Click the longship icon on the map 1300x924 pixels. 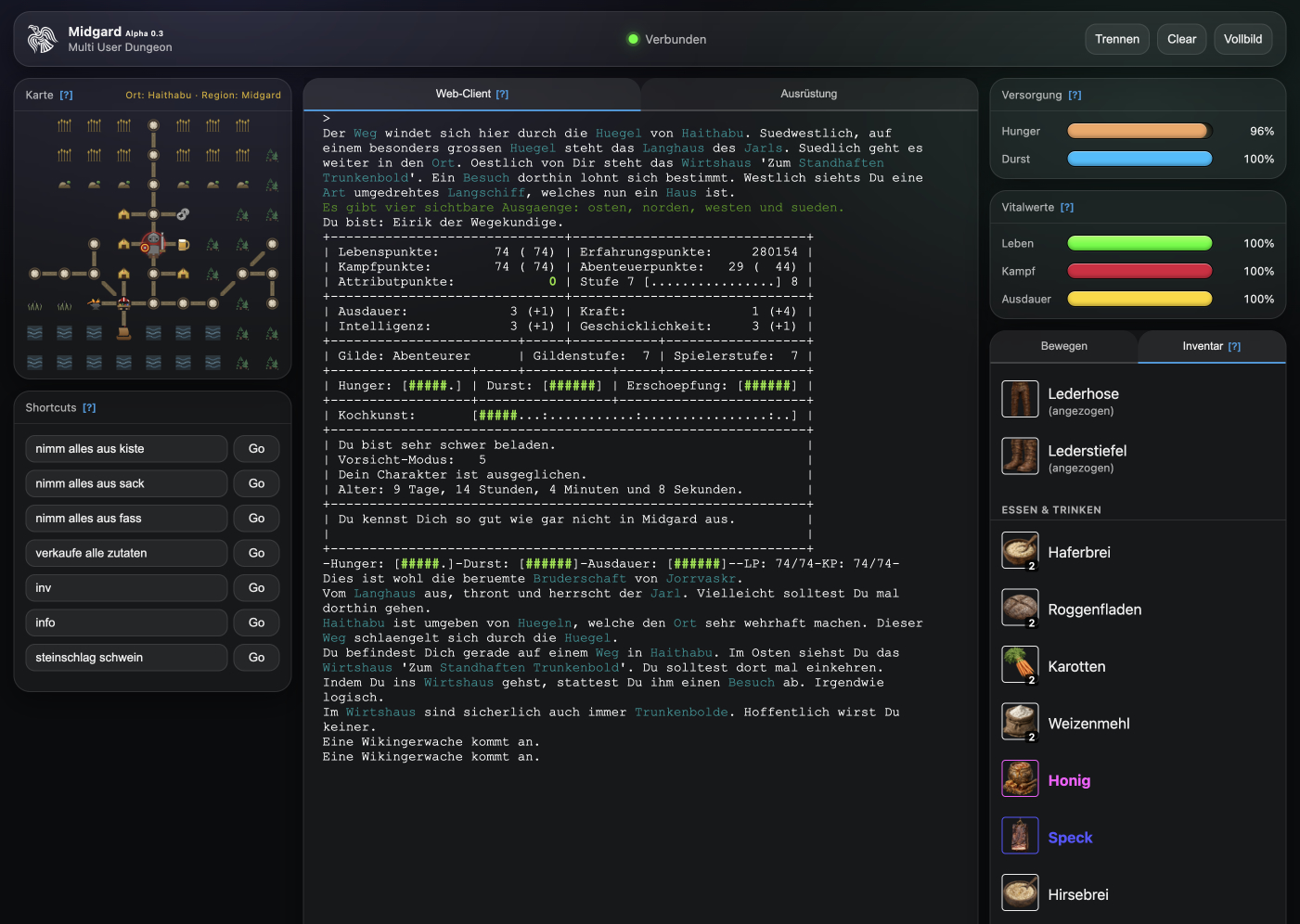pos(123,333)
